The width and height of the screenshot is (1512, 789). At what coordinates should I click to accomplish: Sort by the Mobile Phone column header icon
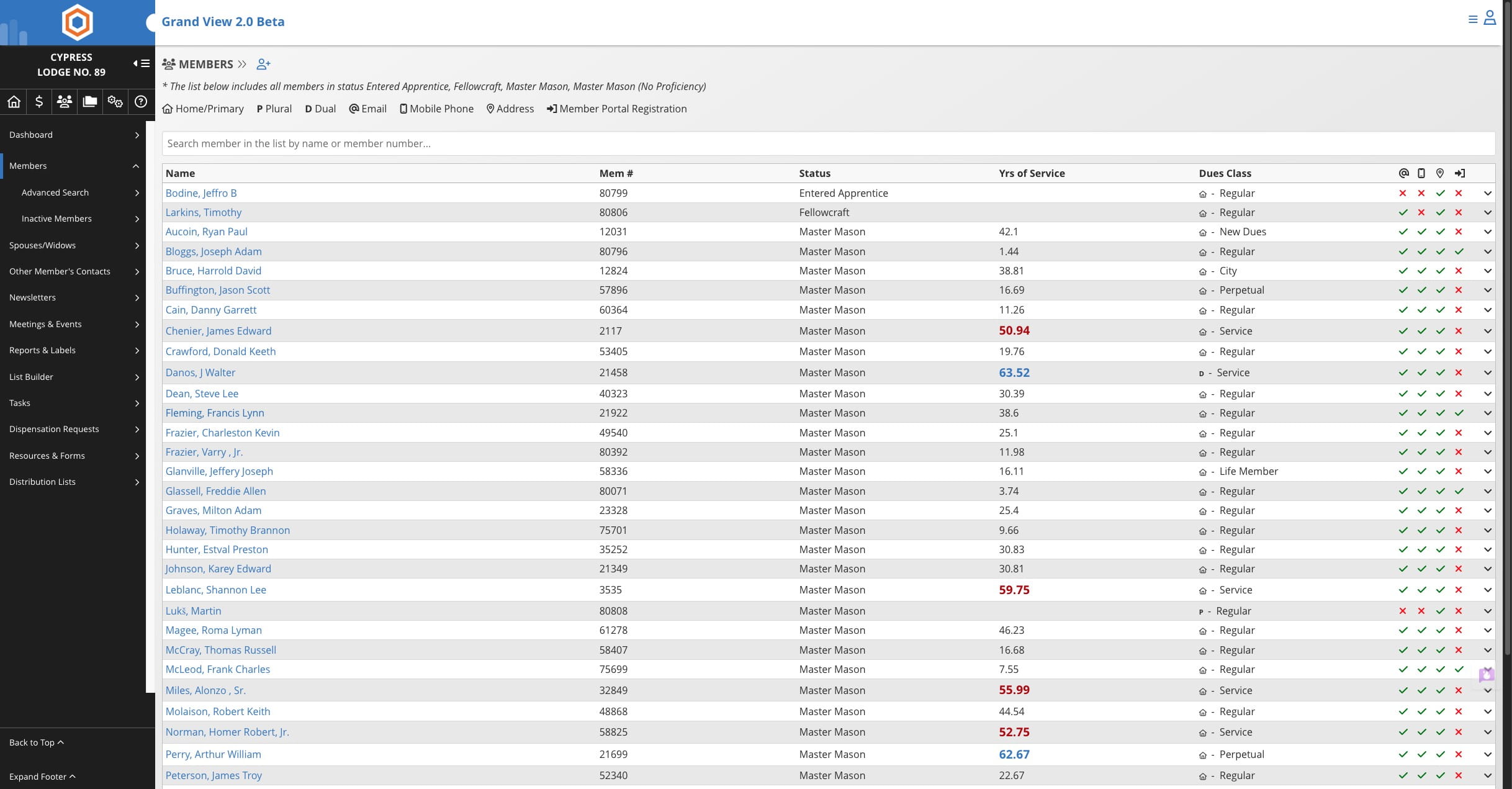tap(1421, 173)
